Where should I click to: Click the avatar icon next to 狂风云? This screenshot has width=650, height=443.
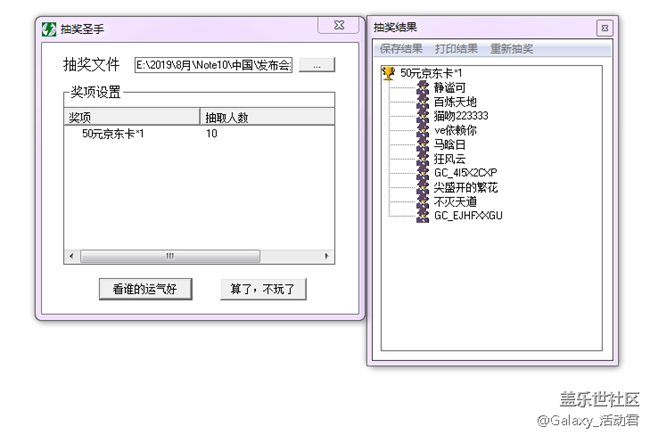click(423, 158)
